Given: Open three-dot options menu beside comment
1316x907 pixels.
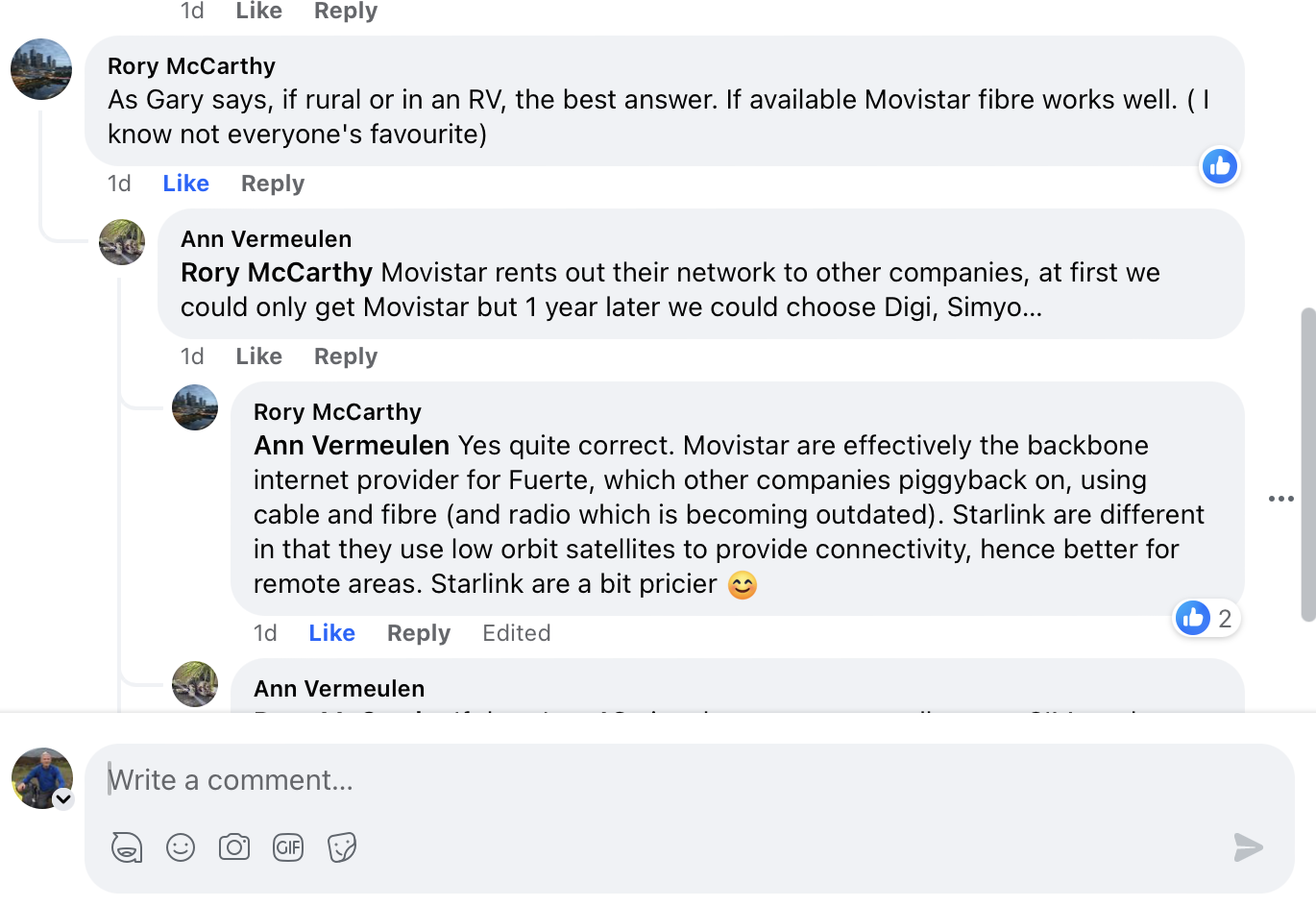Looking at the screenshot, I should tap(1280, 499).
